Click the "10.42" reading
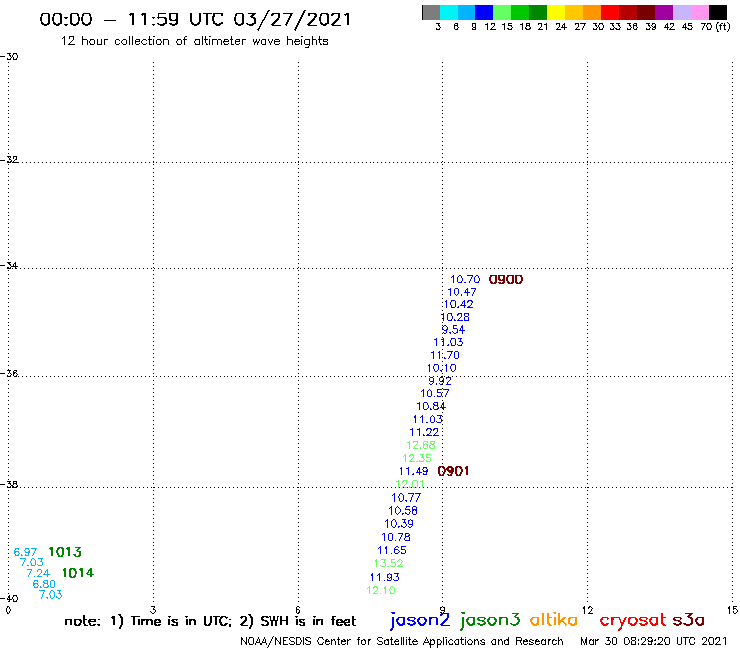This screenshot has width=740, height=650. click(458, 304)
